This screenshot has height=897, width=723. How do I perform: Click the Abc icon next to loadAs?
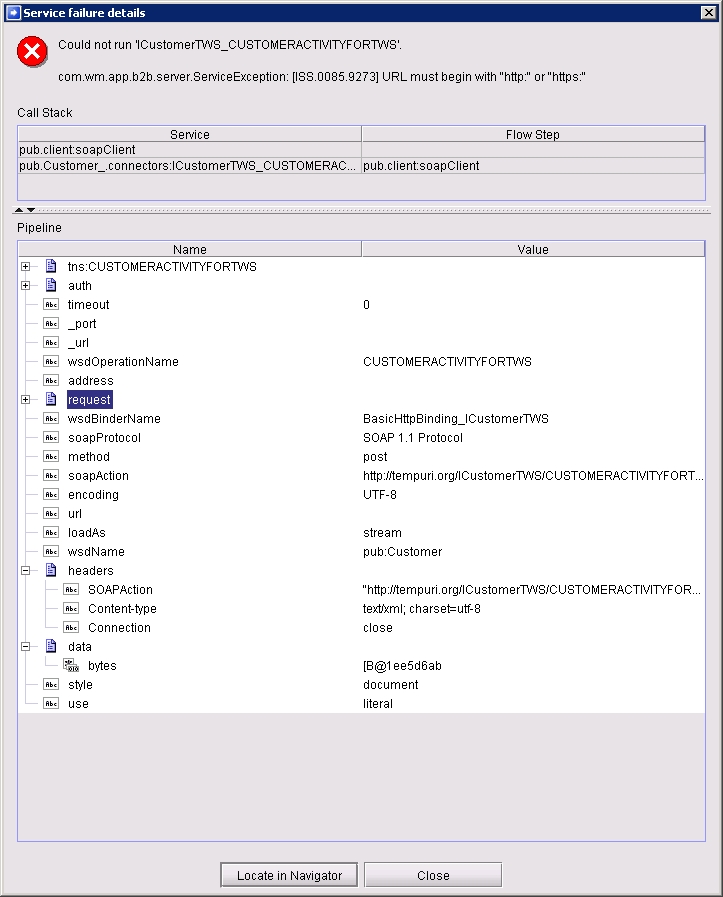(x=51, y=532)
